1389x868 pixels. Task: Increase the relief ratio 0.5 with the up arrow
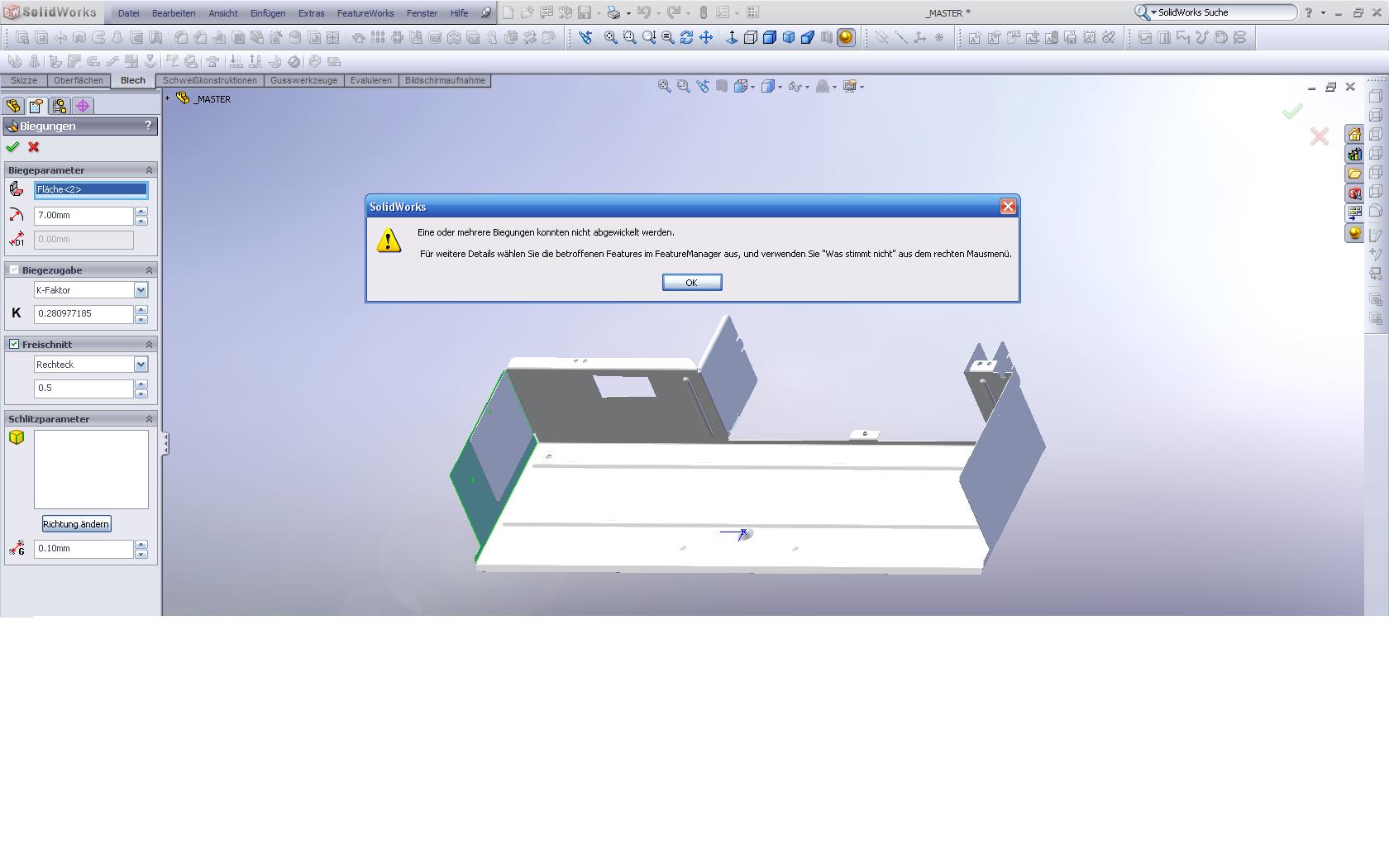tap(141, 384)
